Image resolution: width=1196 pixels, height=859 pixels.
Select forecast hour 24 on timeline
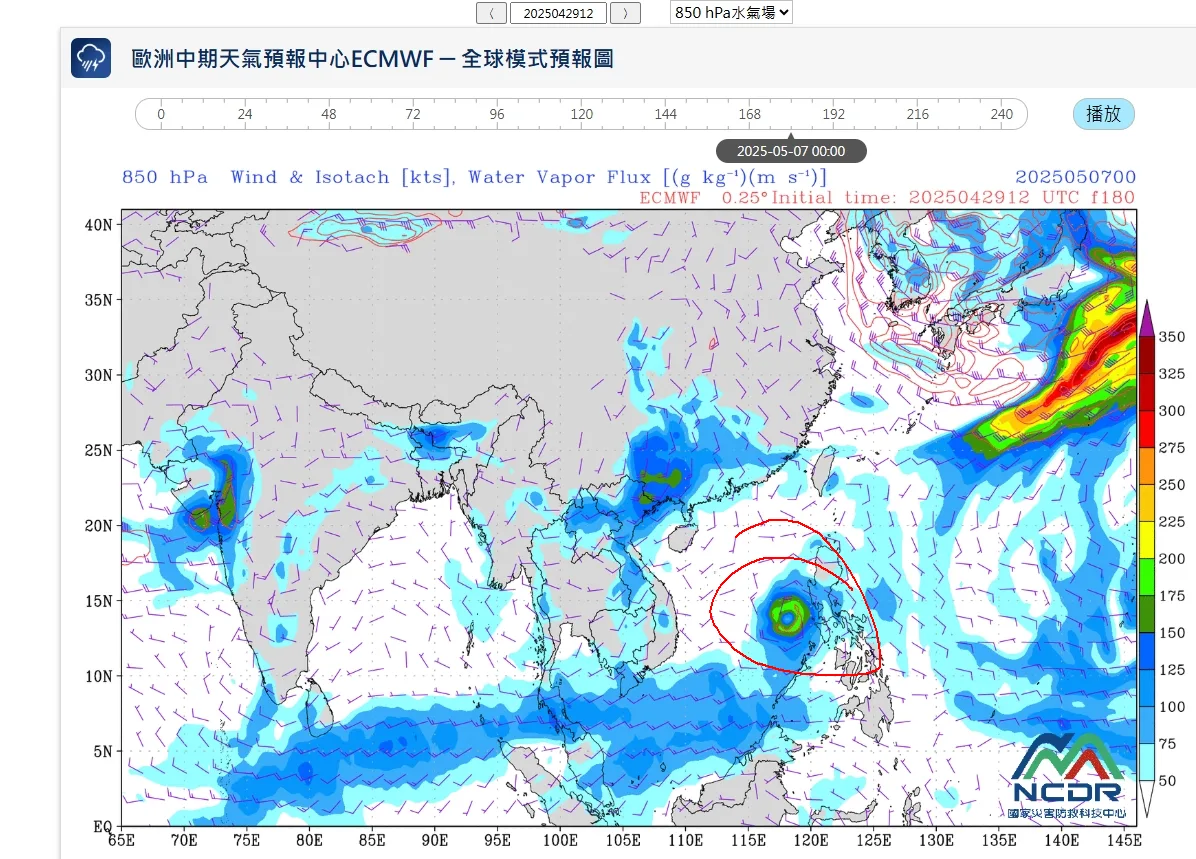(x=245, y=114)
